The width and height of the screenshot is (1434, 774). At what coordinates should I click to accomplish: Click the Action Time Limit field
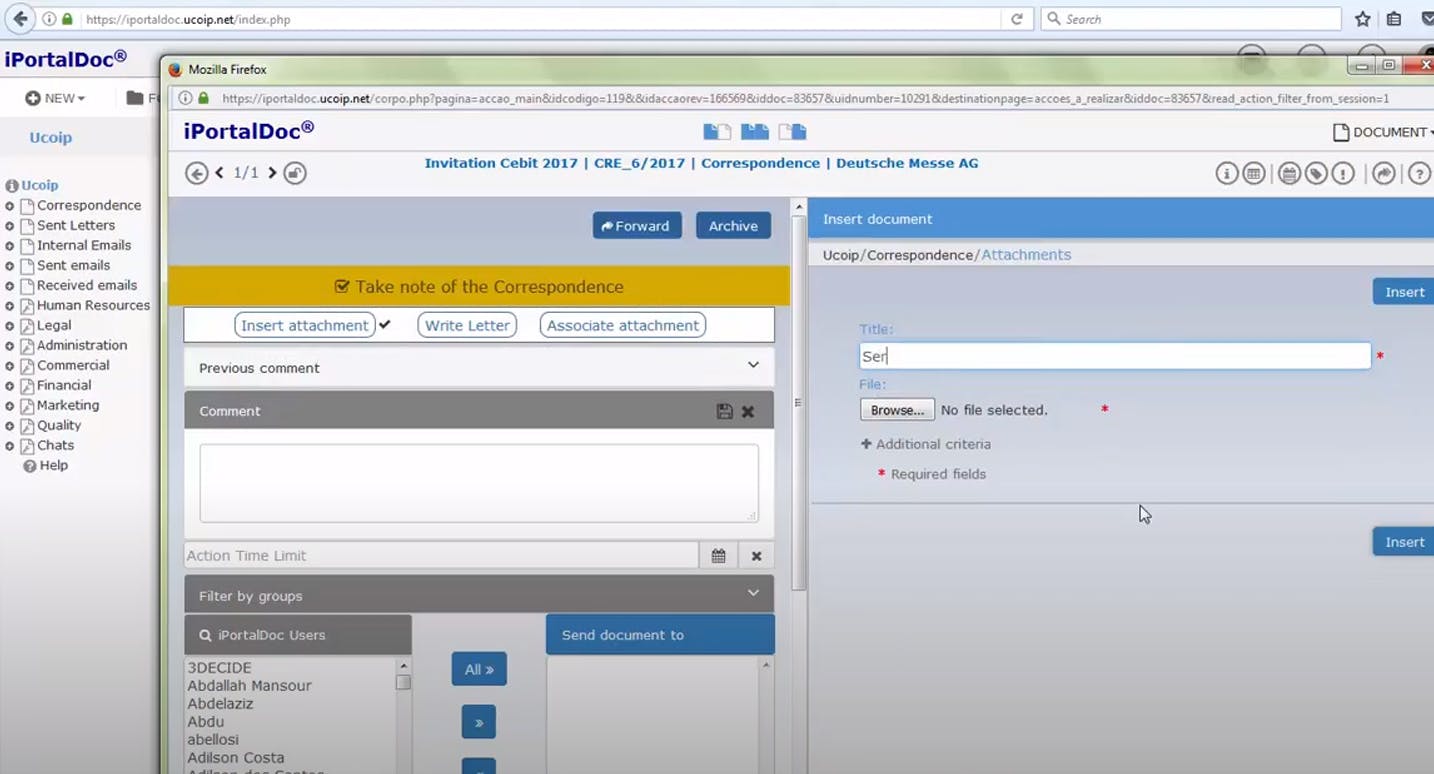pos(441,555)
